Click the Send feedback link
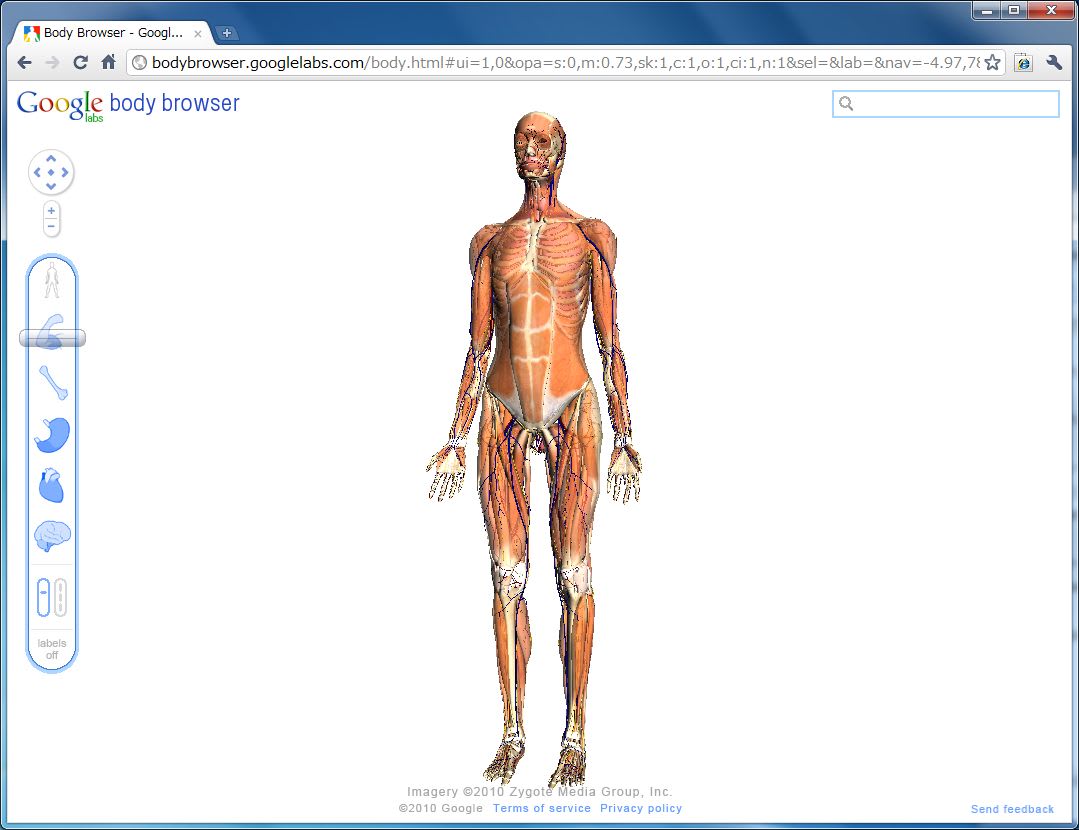The width and height of the screenshot is (1079, 830). (1012, 809)
